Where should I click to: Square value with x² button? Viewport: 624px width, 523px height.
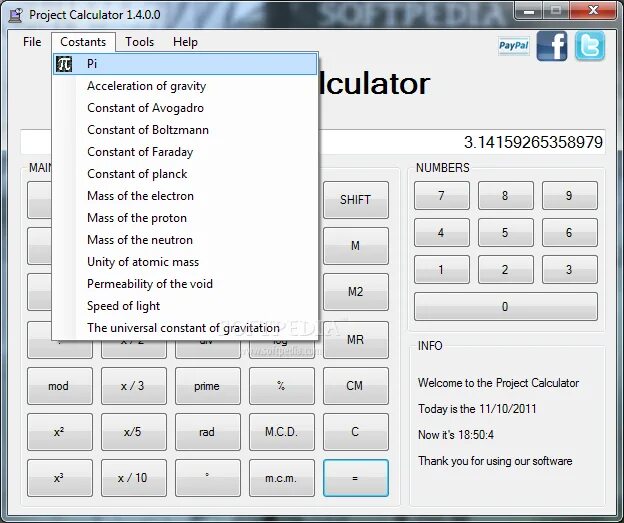point(60,432)
